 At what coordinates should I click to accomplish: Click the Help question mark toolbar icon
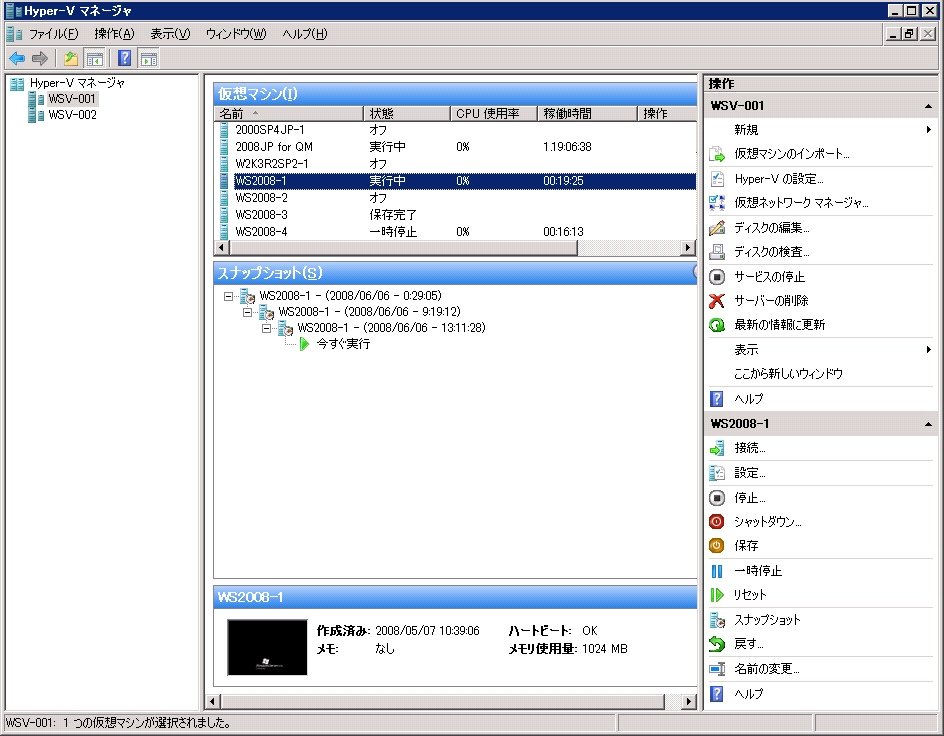pos(125,58)
